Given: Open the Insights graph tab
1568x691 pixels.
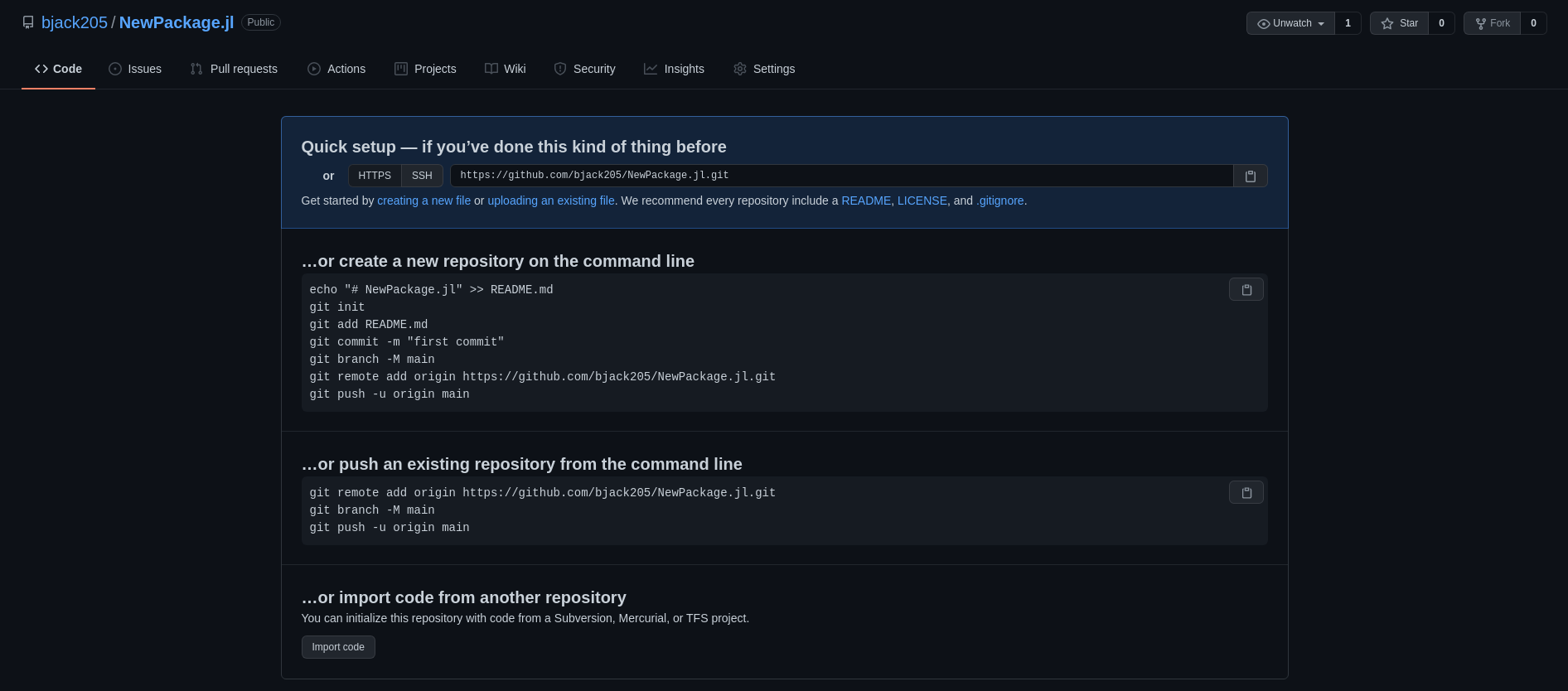Looking at the screenshot, I should (674, 69).
